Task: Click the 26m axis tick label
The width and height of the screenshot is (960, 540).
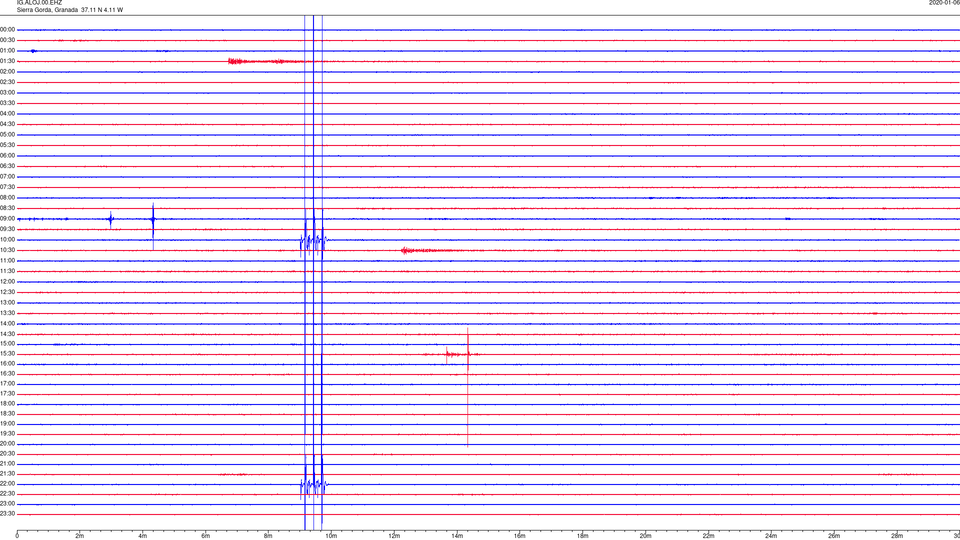Action: [834, 536]
